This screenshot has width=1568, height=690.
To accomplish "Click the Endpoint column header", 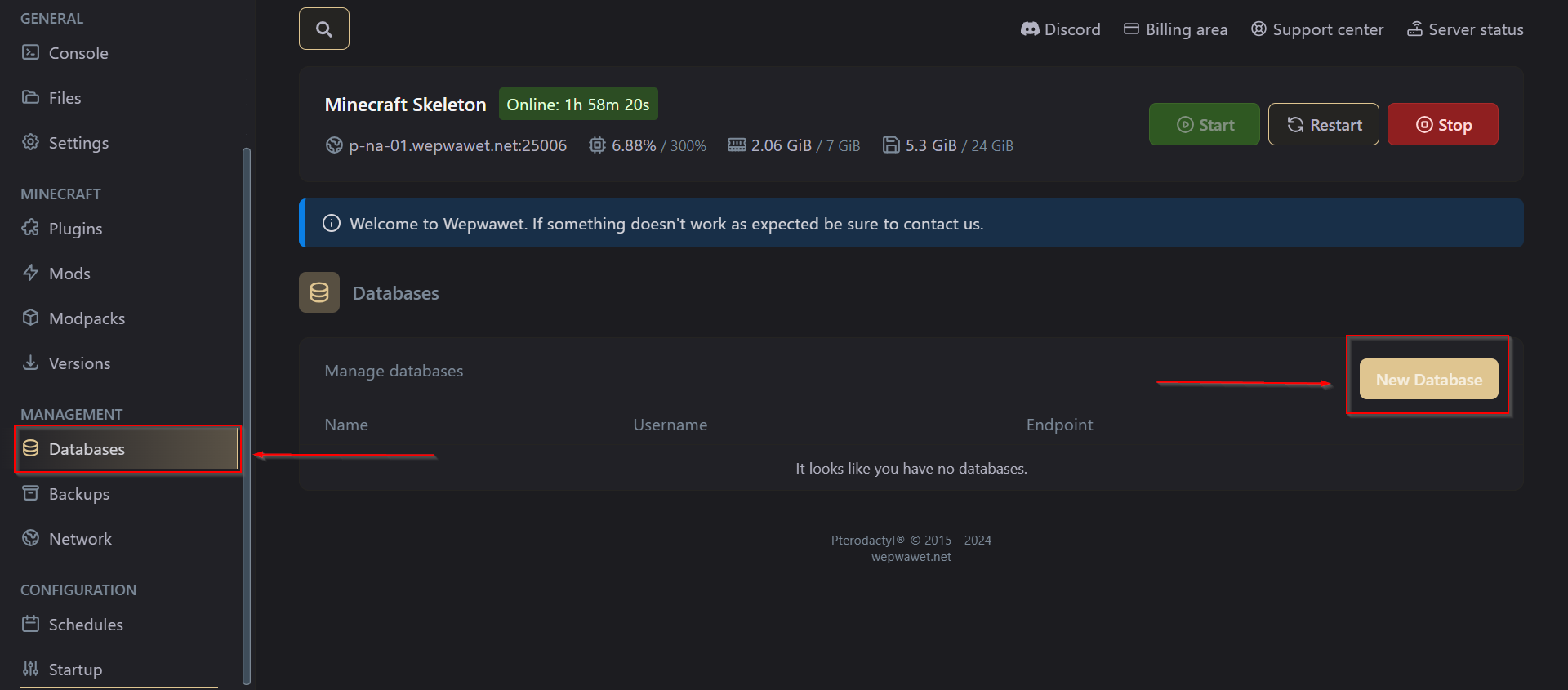I will click(1059, 425).
